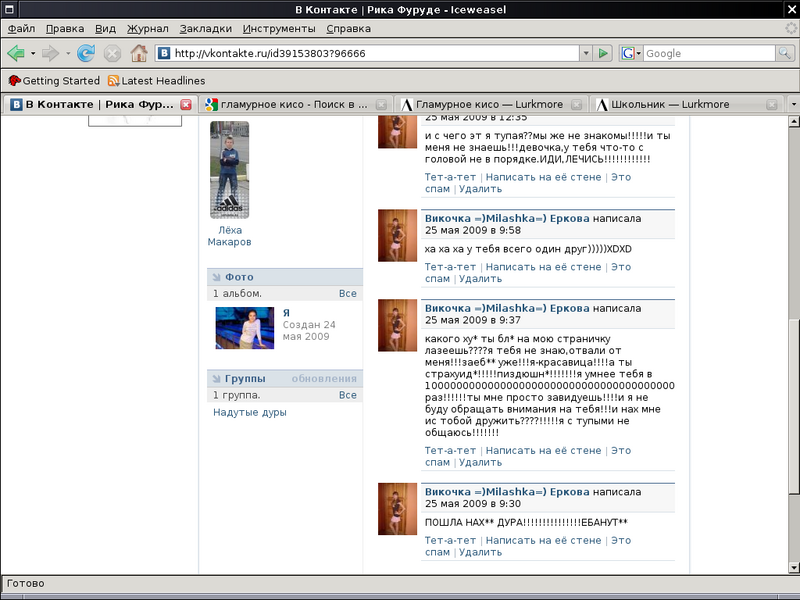Click Тет-а-тет under the 9:58 post
Image resolution: width=800 pixels, height=600 pixels.
coord(450,267)
